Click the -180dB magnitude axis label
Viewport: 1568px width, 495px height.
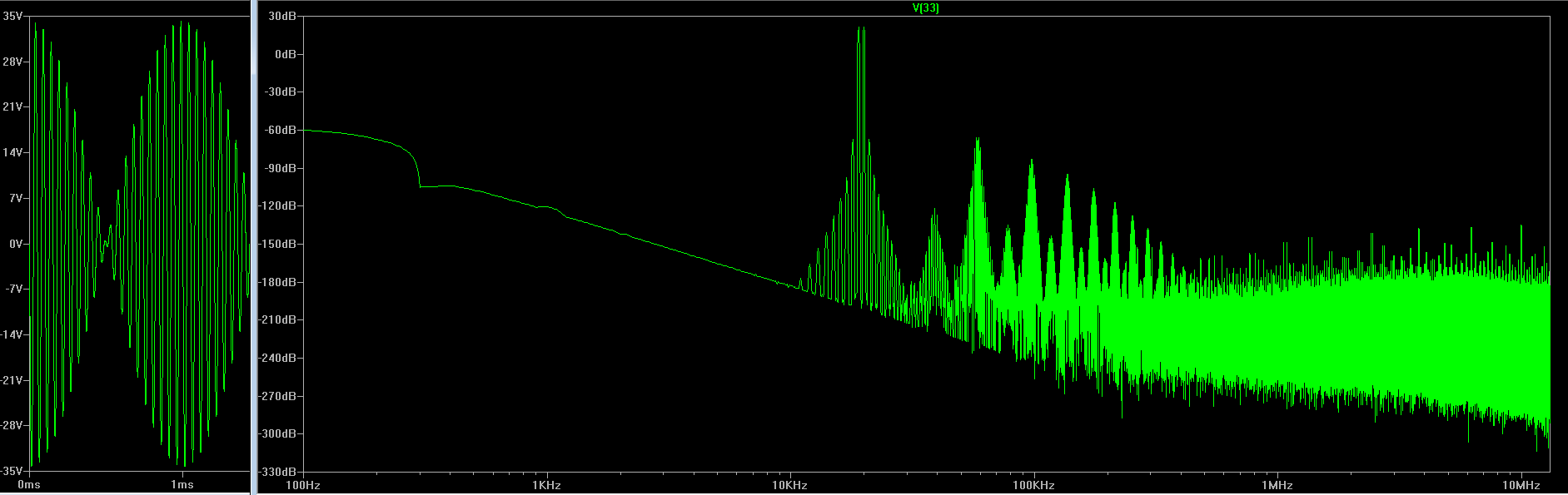(x=278, y=282)
